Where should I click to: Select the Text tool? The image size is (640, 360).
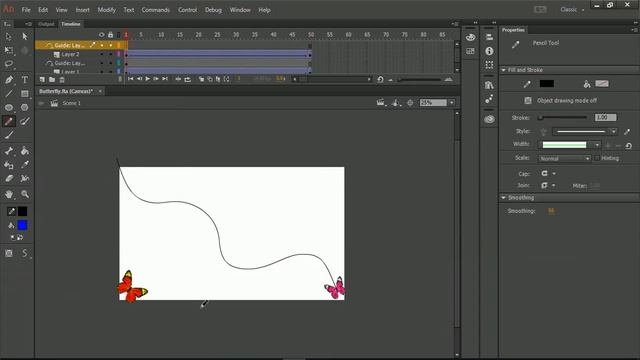tap(24, 80)
